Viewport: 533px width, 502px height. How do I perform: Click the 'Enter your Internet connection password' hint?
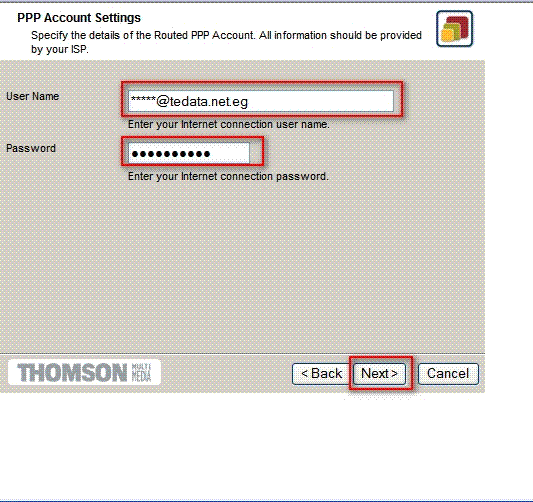[228, 176]
